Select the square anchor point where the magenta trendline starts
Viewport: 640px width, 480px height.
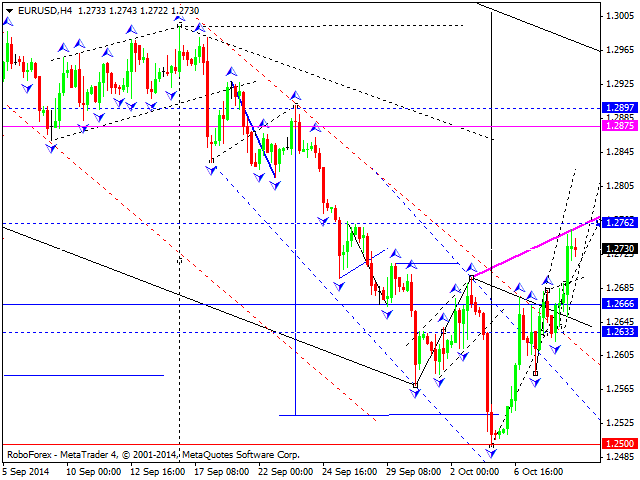click(471, 276)
